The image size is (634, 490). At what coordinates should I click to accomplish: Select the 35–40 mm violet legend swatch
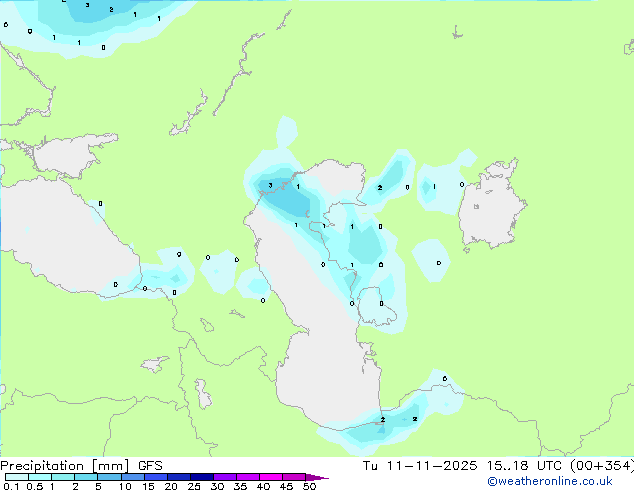(x=247, y=477)
